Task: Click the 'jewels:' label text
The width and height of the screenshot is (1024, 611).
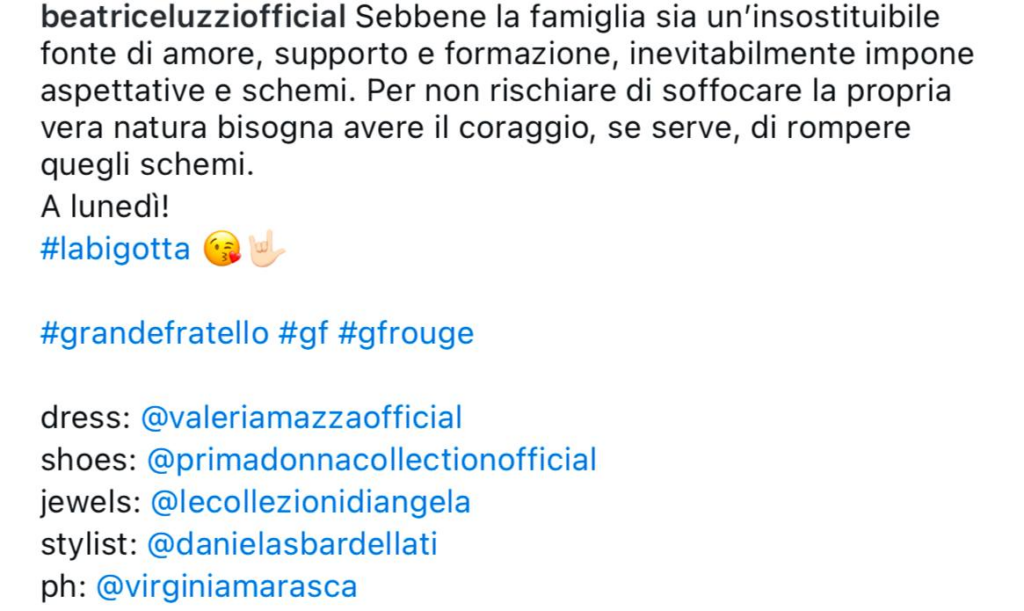Action: 91,503
